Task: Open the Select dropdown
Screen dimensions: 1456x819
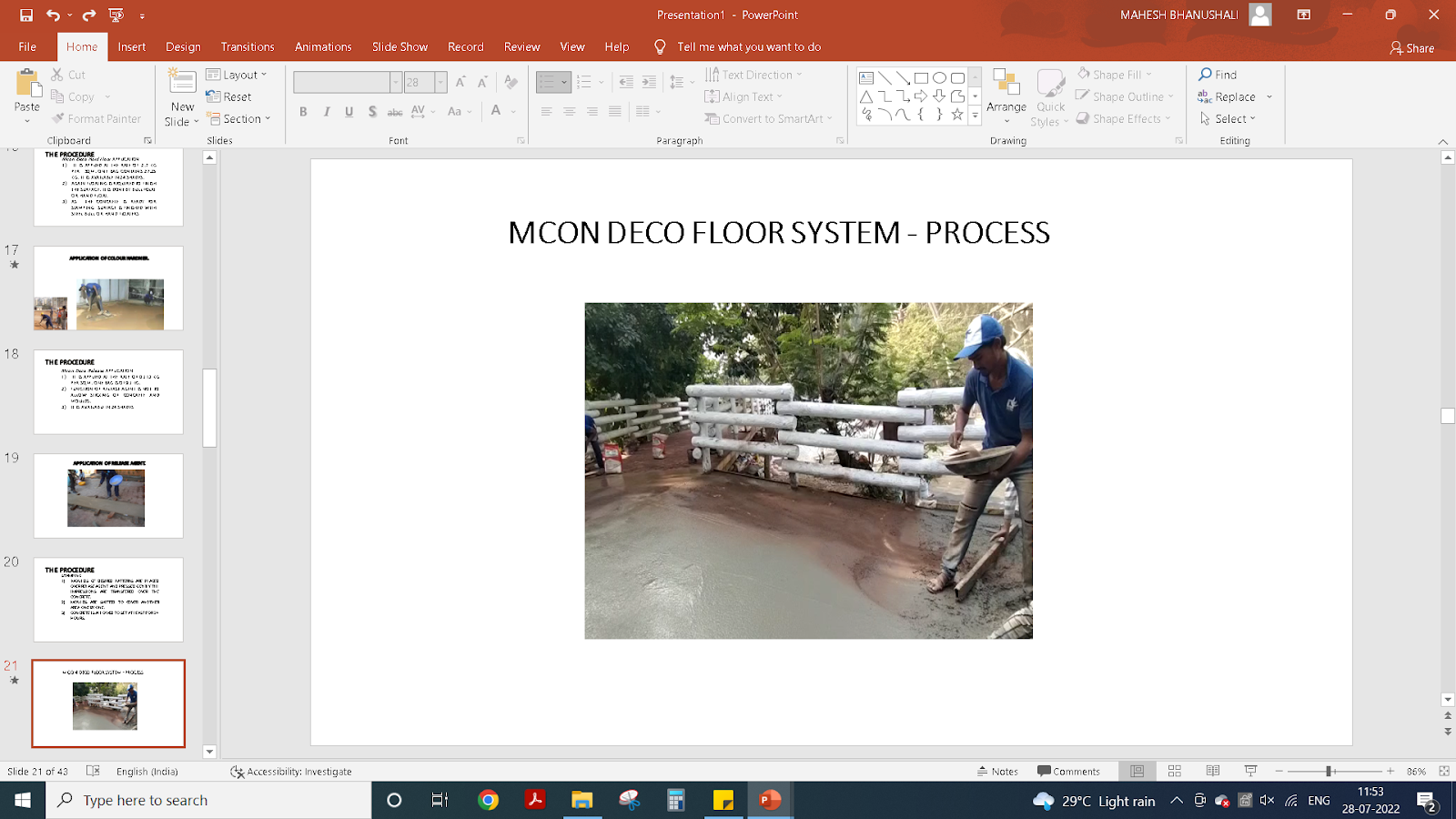Action: (x=1228, y=118)
